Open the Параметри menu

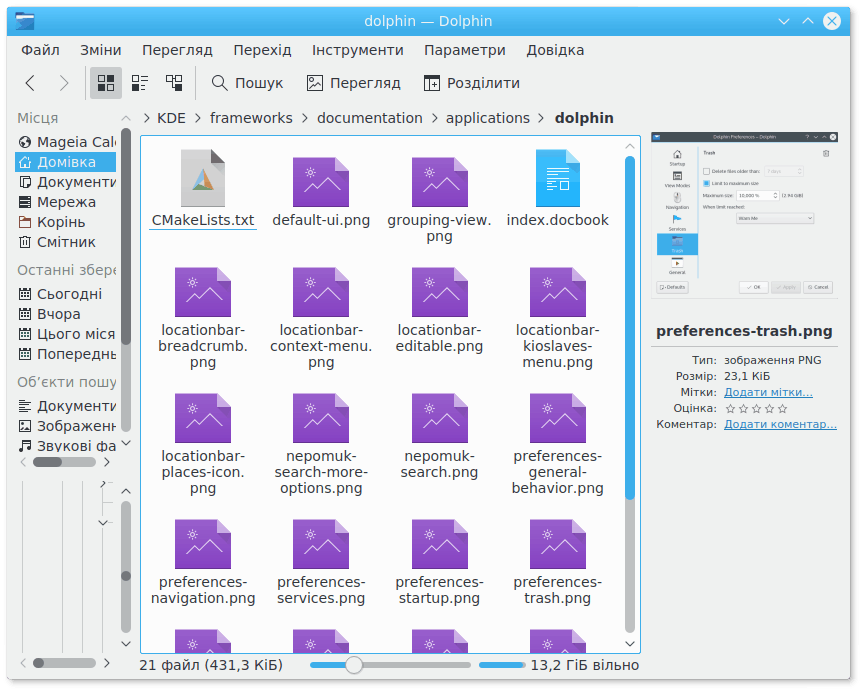tap(464, 50)
